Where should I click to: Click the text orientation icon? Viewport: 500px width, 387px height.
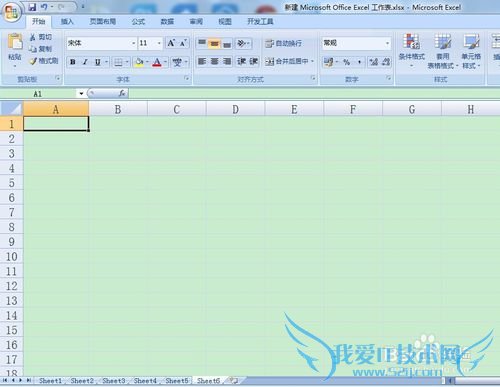(x=241, y=43)
